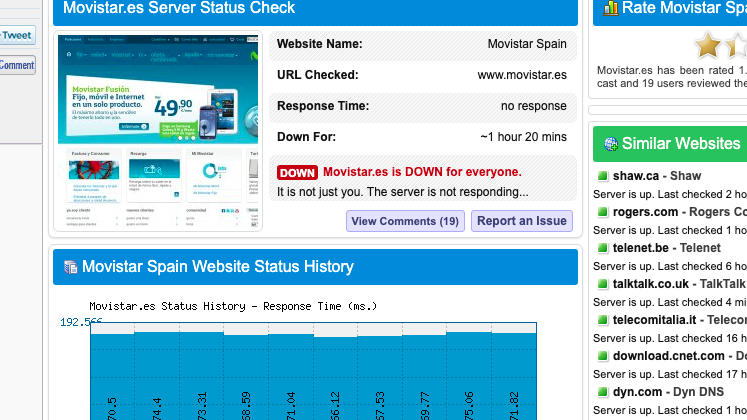
Task: Open the shaw.ca link
Action: pos(636,176)
